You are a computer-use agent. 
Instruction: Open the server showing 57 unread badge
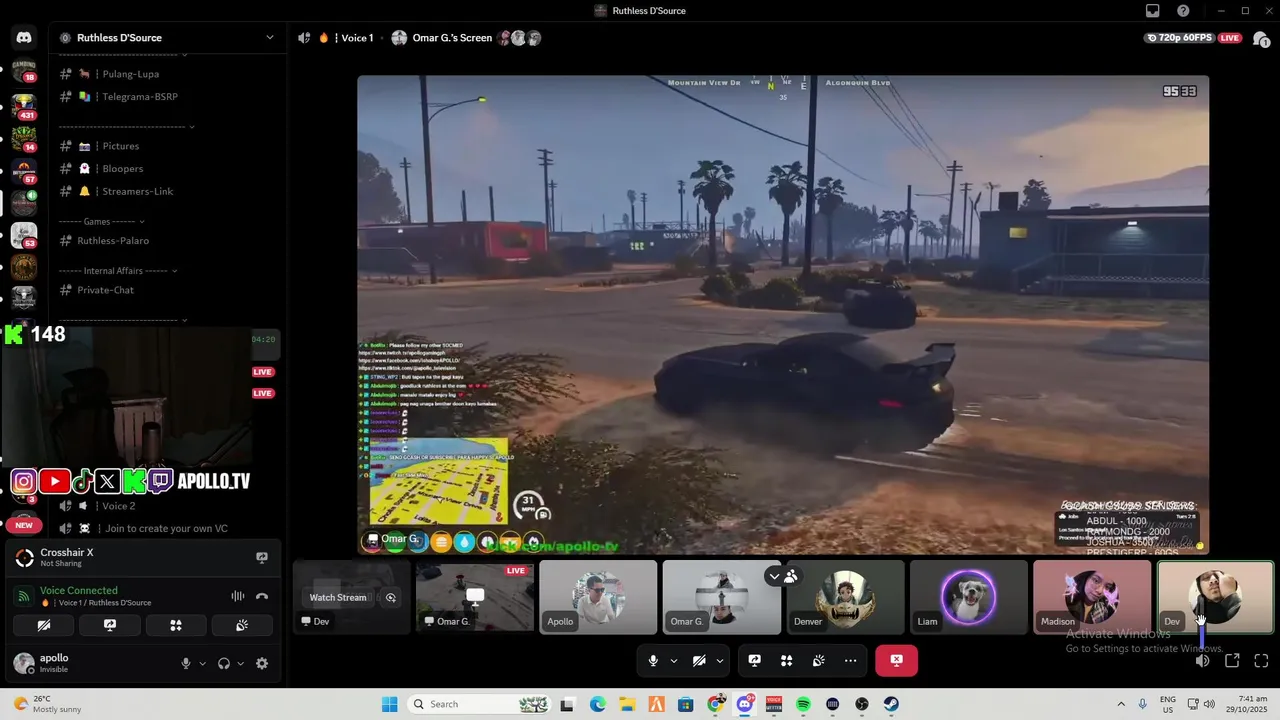pos(24,170)
